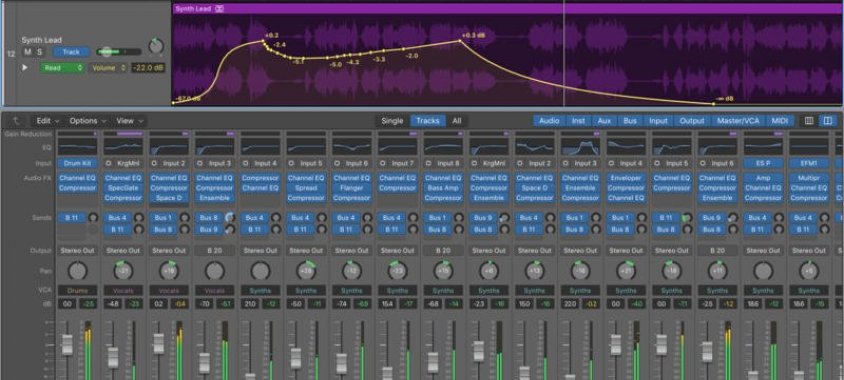
Task: Switch mixer to Single view
Action: [x=392, y=121]
